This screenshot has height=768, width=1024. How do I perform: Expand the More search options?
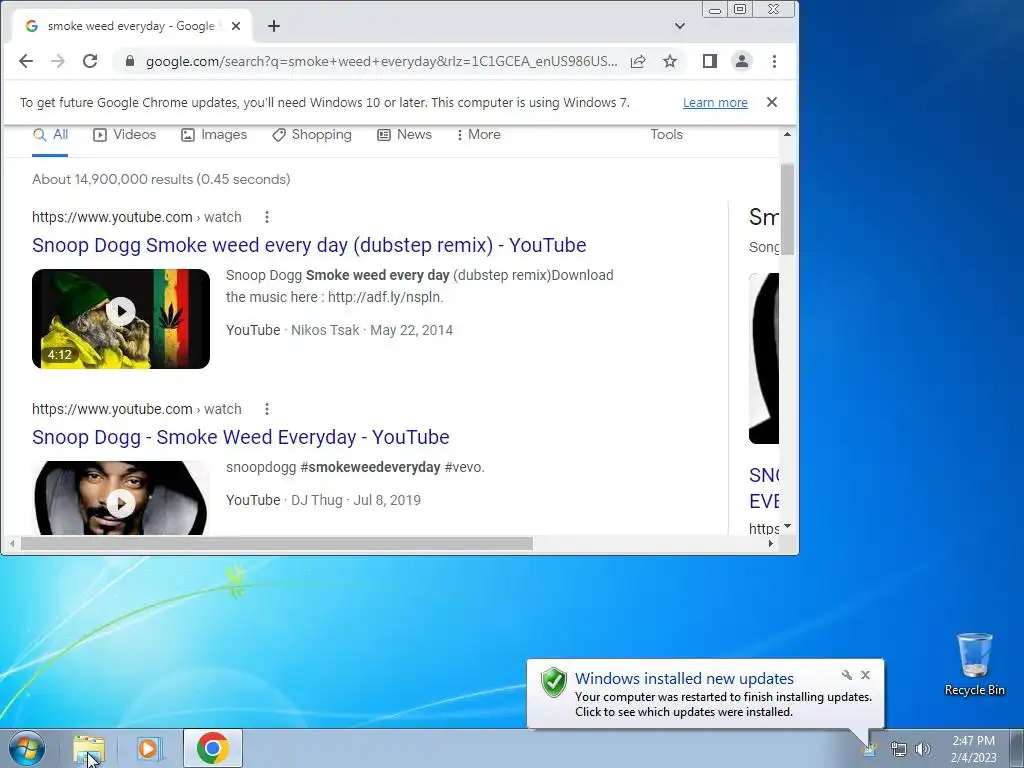click(x=479, y=135)
